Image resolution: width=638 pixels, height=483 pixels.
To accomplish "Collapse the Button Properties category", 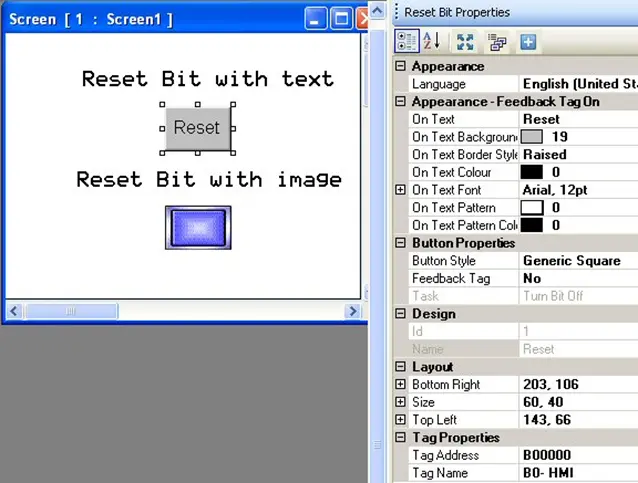I will [400, 243].
